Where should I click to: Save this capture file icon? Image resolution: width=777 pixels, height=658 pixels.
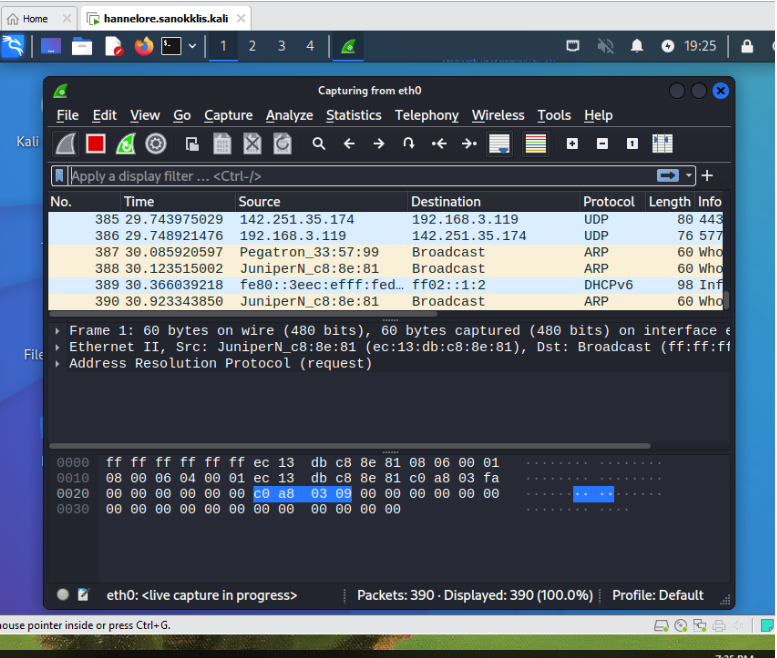click(222, 144)
